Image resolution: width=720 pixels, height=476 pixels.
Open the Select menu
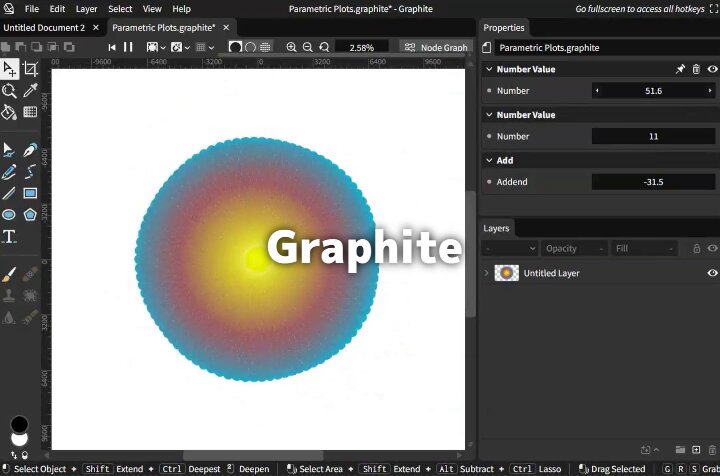[x=120, y=9]
